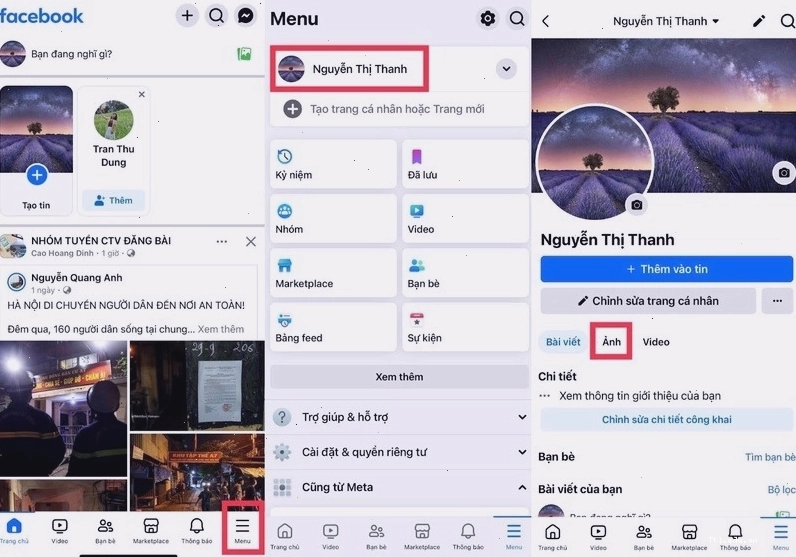Screen dimensions: 796x557
Task: Open Nguyễn Quang Anh profile name in post
Action: pos(77,278)
